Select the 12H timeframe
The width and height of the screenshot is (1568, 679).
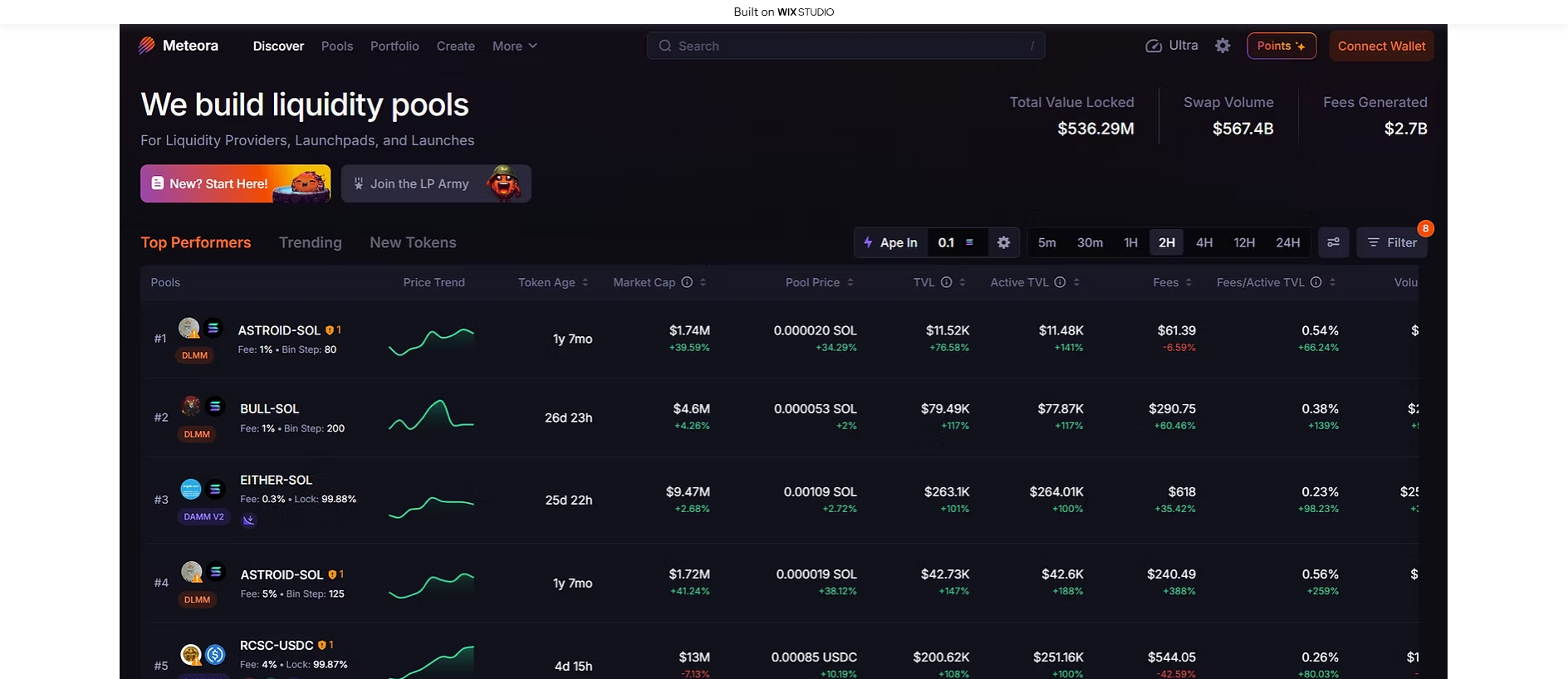(x=1244, y=242)
